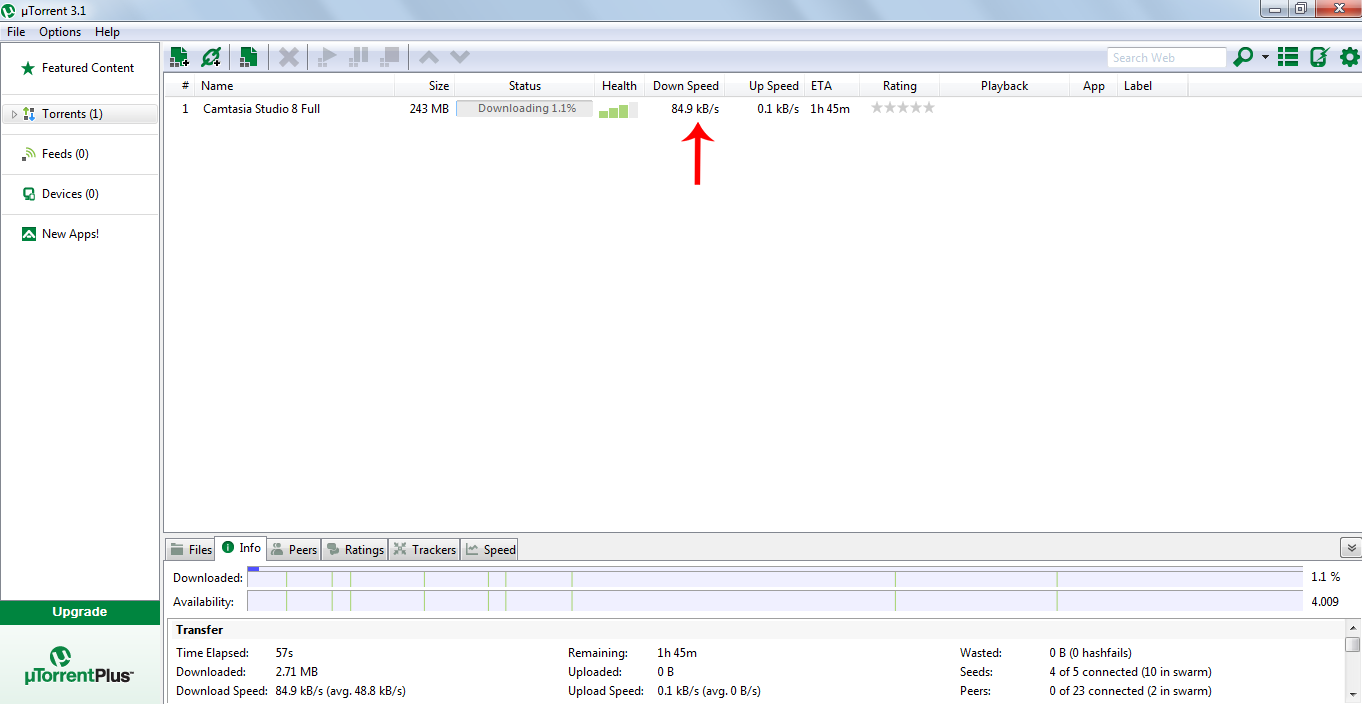1362x704 pixels.
Task: Click the Downloaded pieces bar
Action: tap(775, 577)
